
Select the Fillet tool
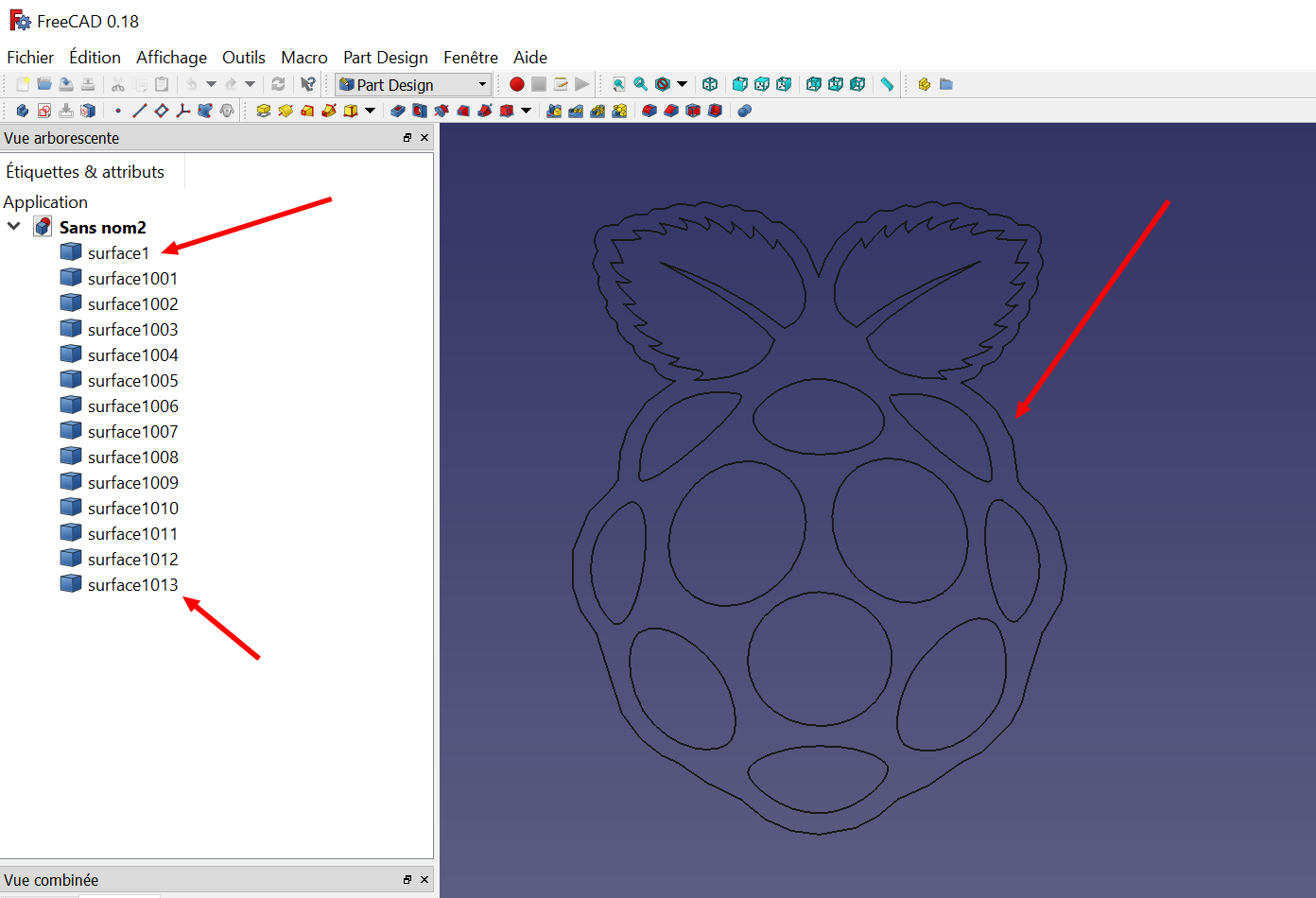(649, 111)
